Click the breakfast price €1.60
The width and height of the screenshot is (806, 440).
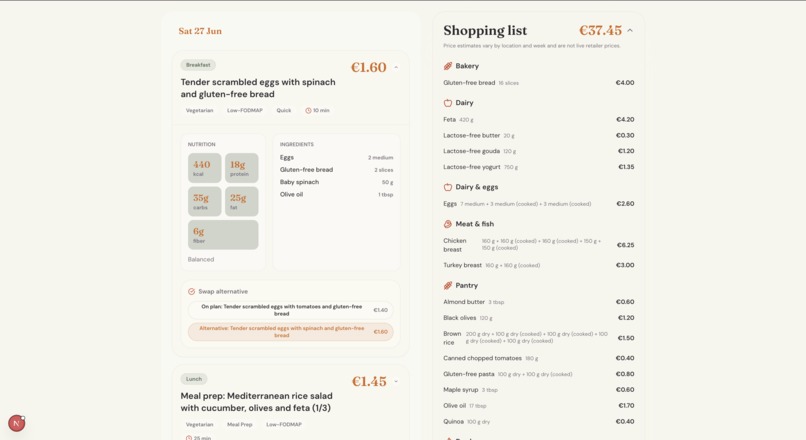pos(369,67)
